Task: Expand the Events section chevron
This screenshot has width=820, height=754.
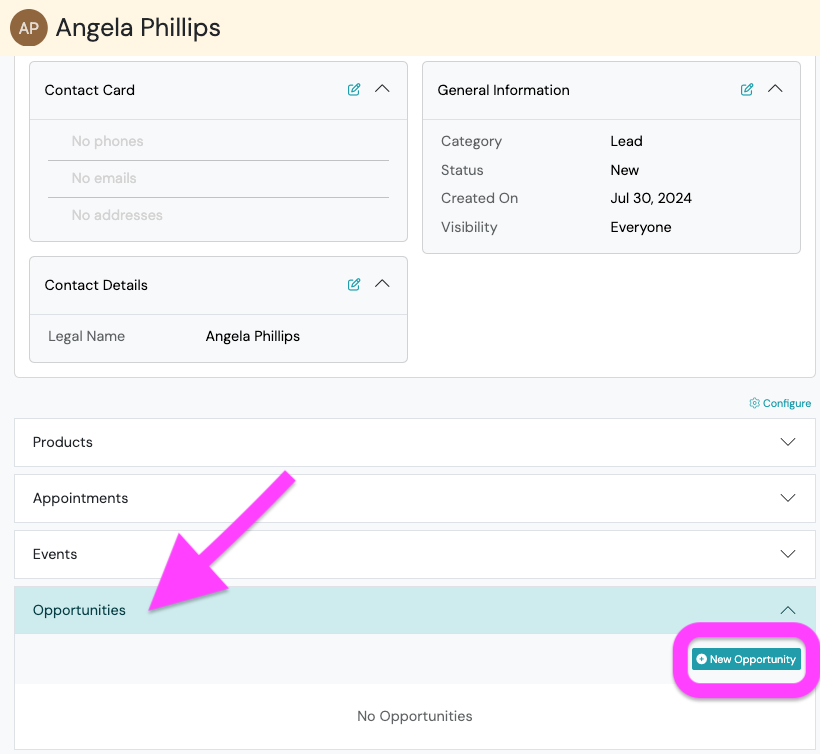Action: click(x=788, y=554)
